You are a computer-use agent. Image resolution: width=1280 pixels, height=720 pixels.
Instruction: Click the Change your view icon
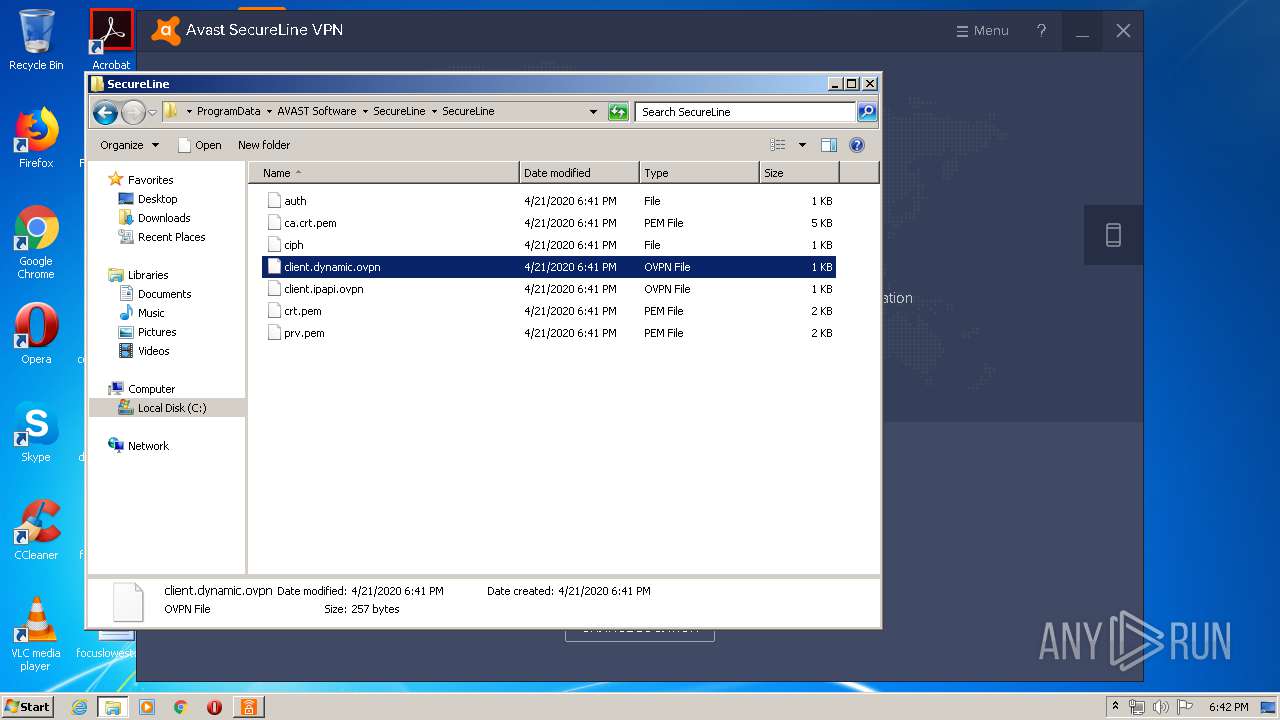(x=778, y=145)
